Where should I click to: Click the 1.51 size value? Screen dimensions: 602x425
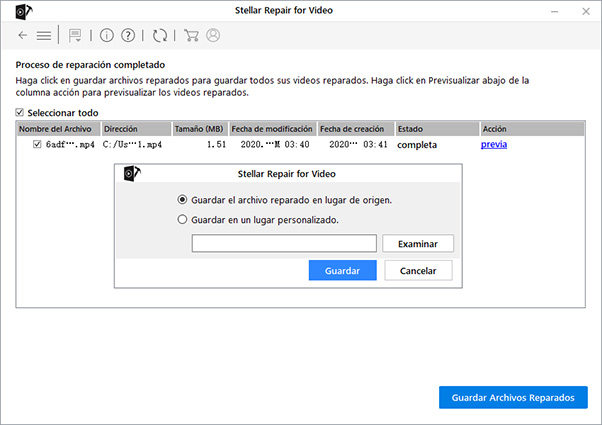[x=217, y=145]
